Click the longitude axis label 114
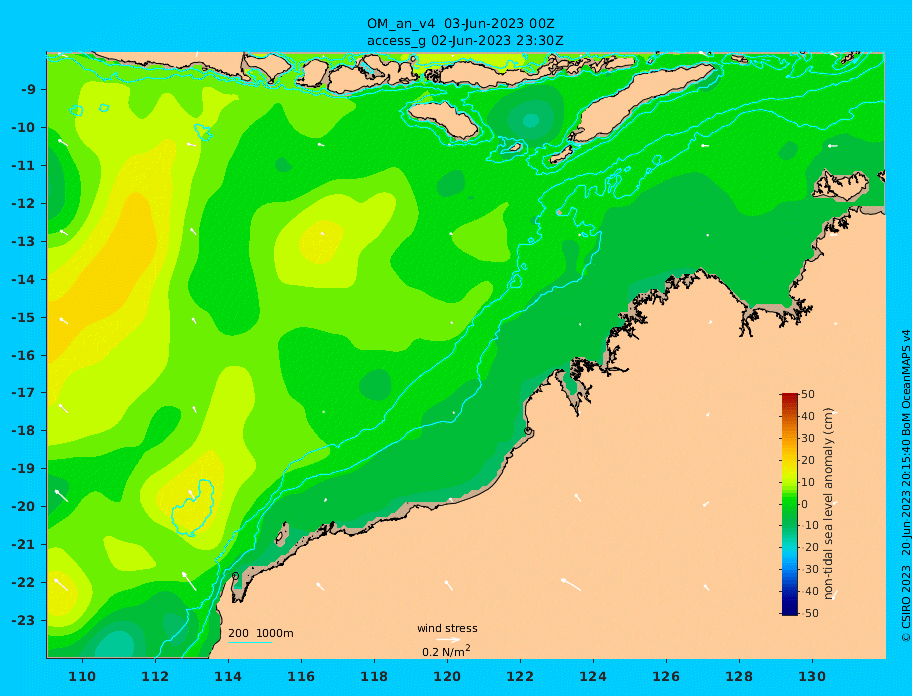This screenshot has height=696, width=912. click(228, 676)
